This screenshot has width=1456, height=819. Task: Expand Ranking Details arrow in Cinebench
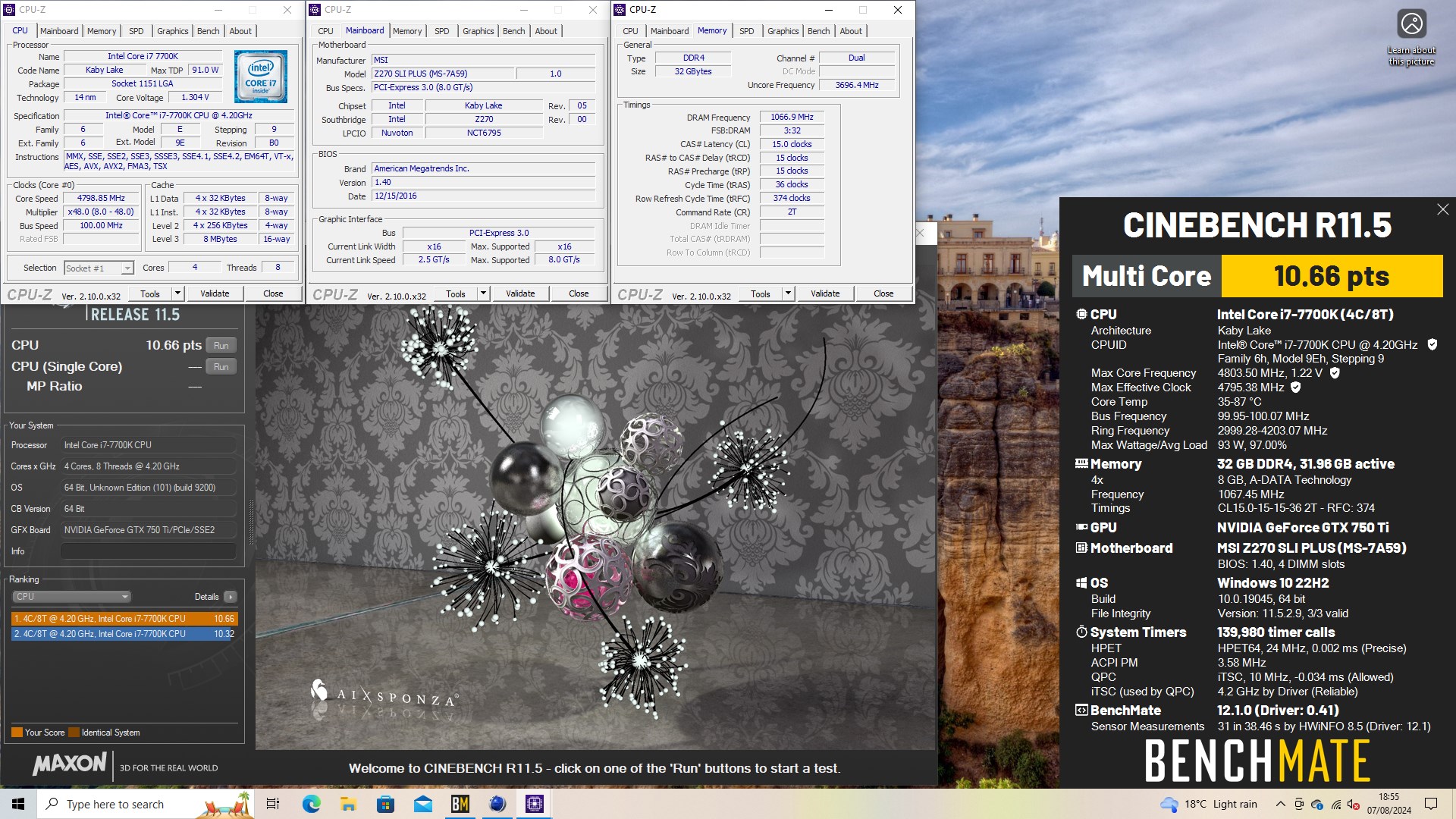click(x=231, y=597)
